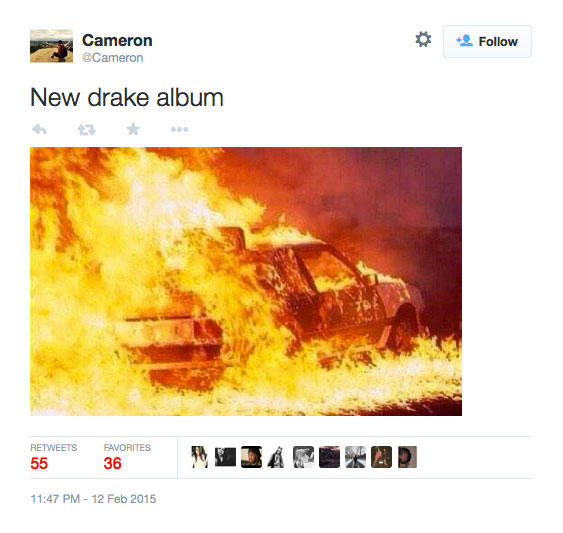Open the gear settings dropdown
This screenshot has width=563, height=533.
point(423,40)
